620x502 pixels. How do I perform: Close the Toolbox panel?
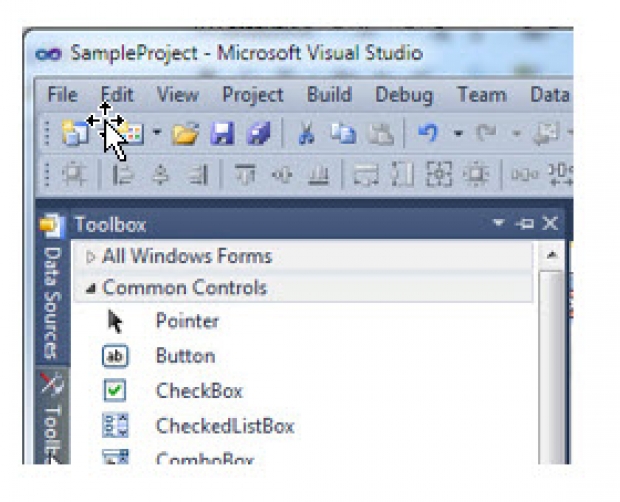coord(550,223)
